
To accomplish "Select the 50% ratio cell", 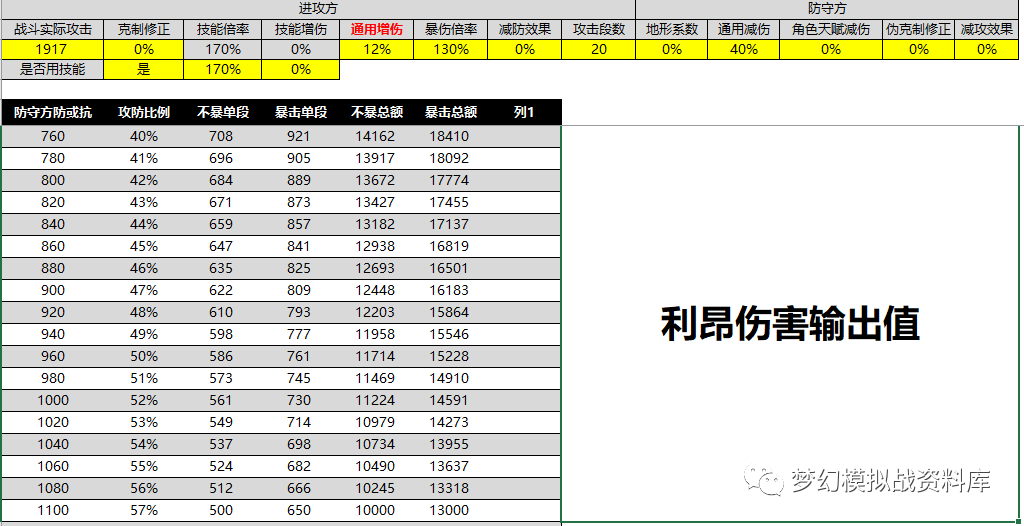I will pos(144,356).
